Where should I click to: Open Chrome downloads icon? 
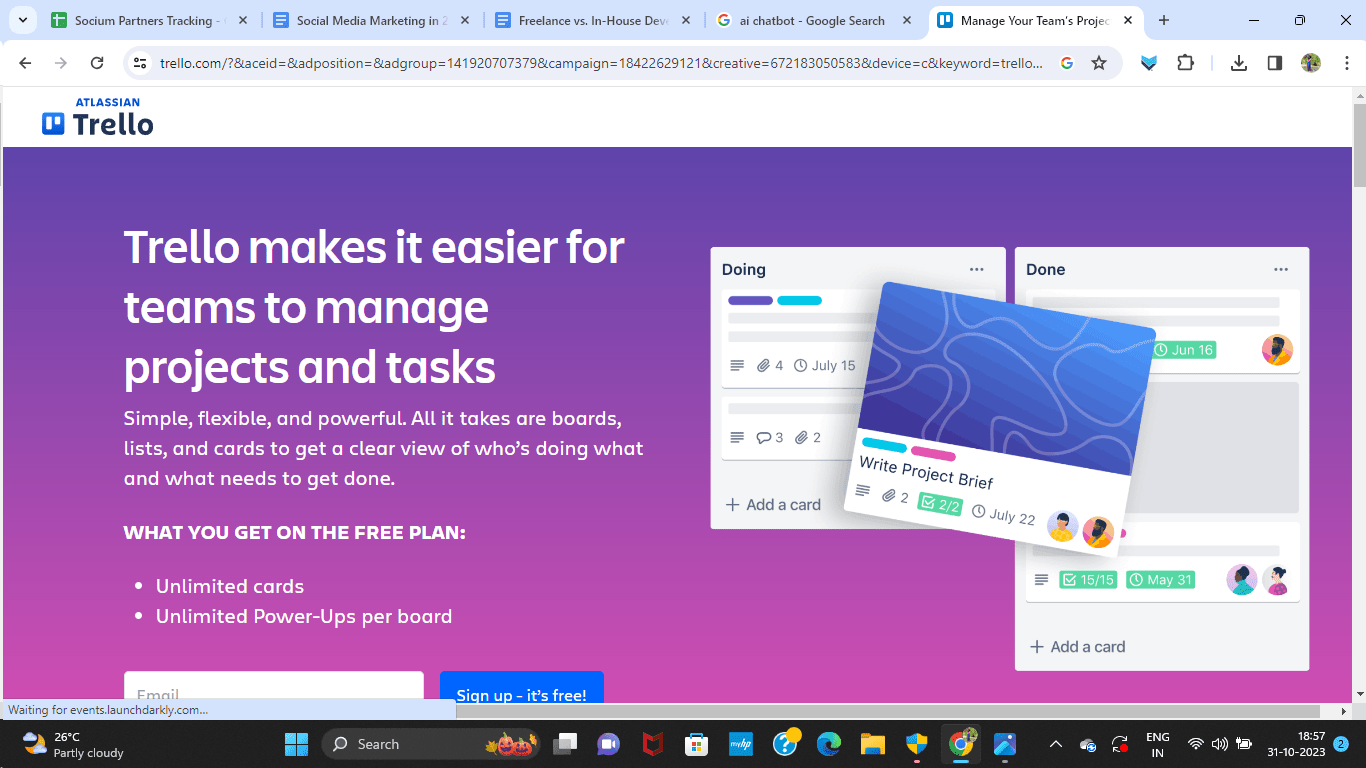pos(1238,63)
